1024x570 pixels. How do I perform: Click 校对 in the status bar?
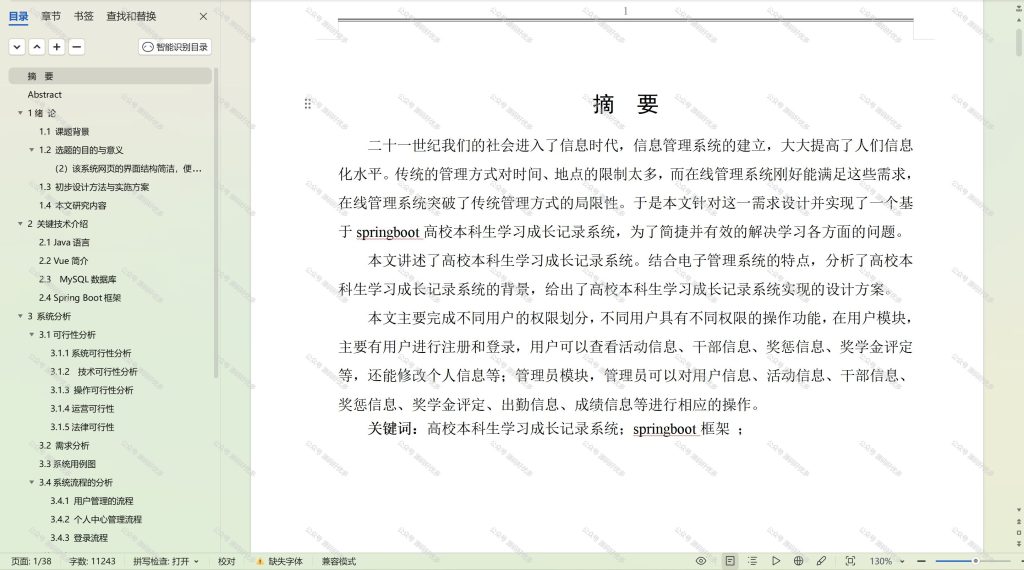tap(227, 562)
